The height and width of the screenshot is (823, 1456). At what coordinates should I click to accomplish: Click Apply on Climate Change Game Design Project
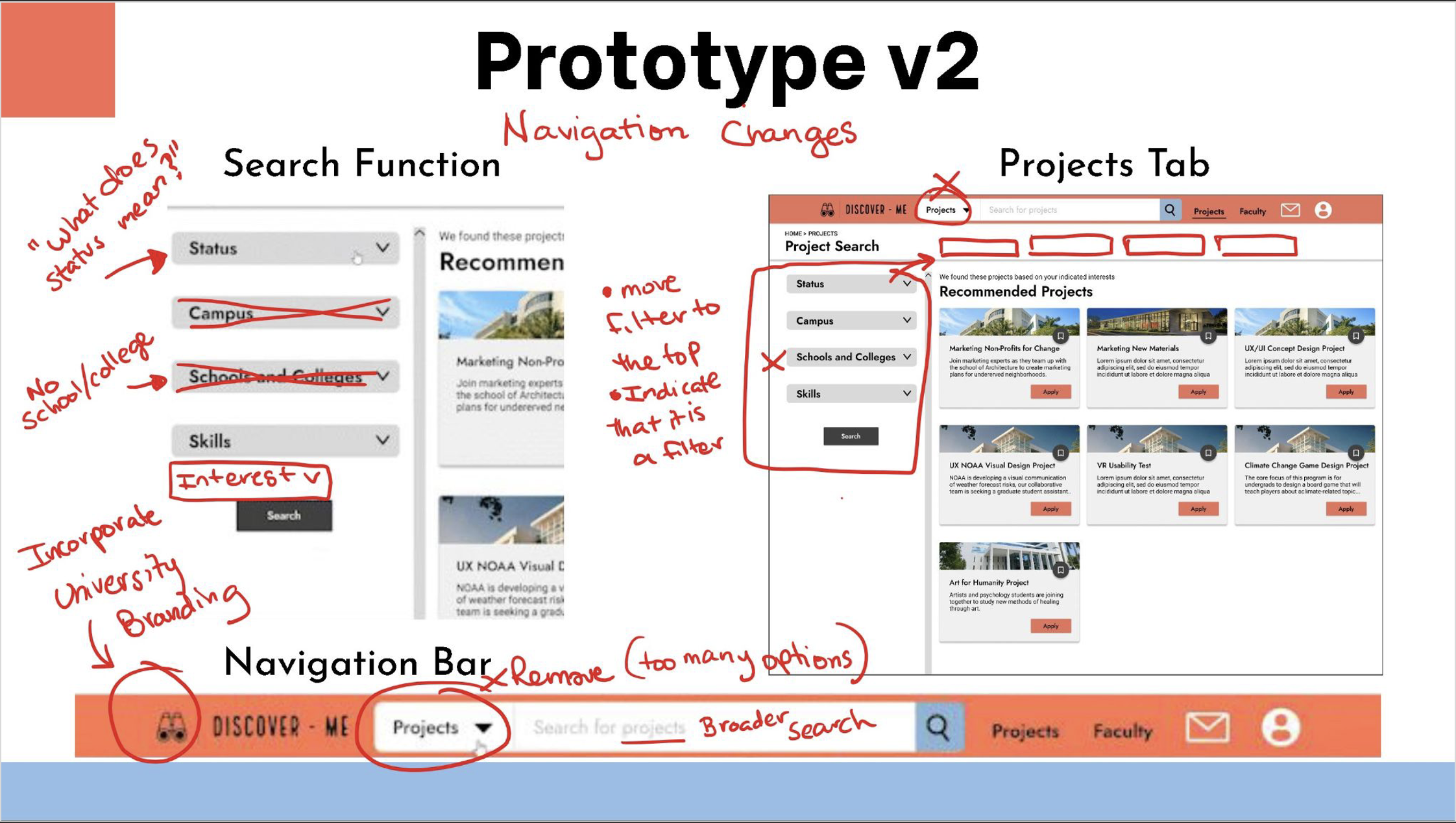tap(1346, 509)
